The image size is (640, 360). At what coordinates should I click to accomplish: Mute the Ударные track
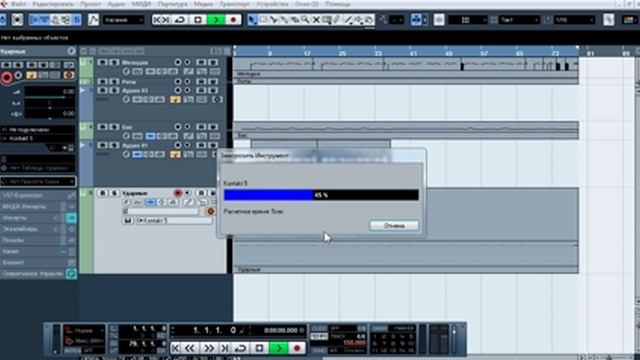102,193
